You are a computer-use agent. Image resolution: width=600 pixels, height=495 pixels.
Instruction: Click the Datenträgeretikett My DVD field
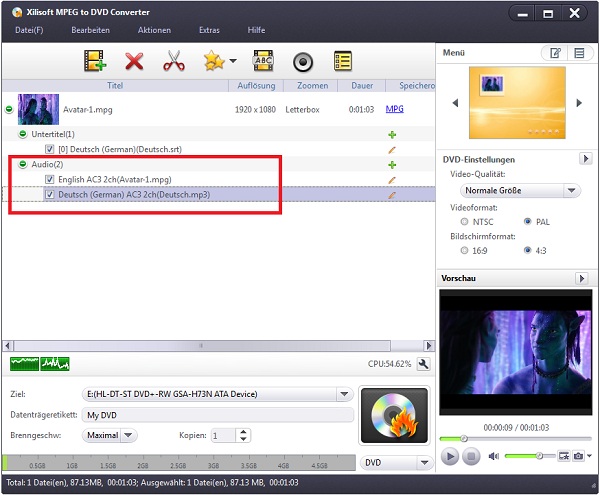point(217,415)
